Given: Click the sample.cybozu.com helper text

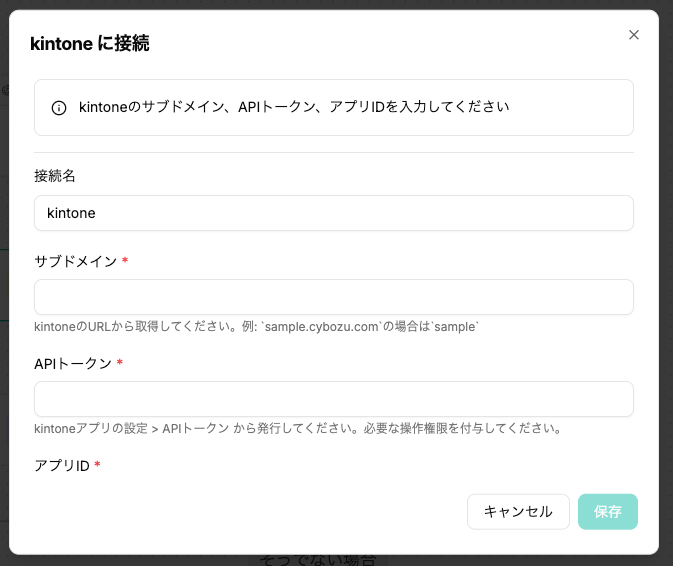Looking at the screenshot, I should click(257, 327).
